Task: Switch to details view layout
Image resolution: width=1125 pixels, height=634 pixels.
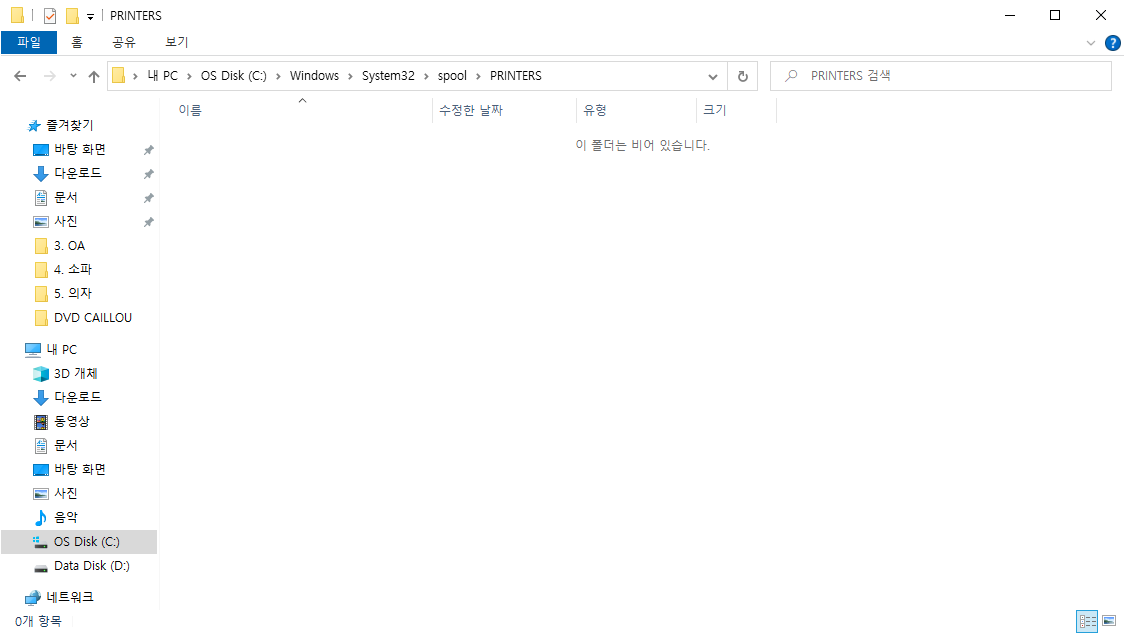Action: coord(1087,621)
